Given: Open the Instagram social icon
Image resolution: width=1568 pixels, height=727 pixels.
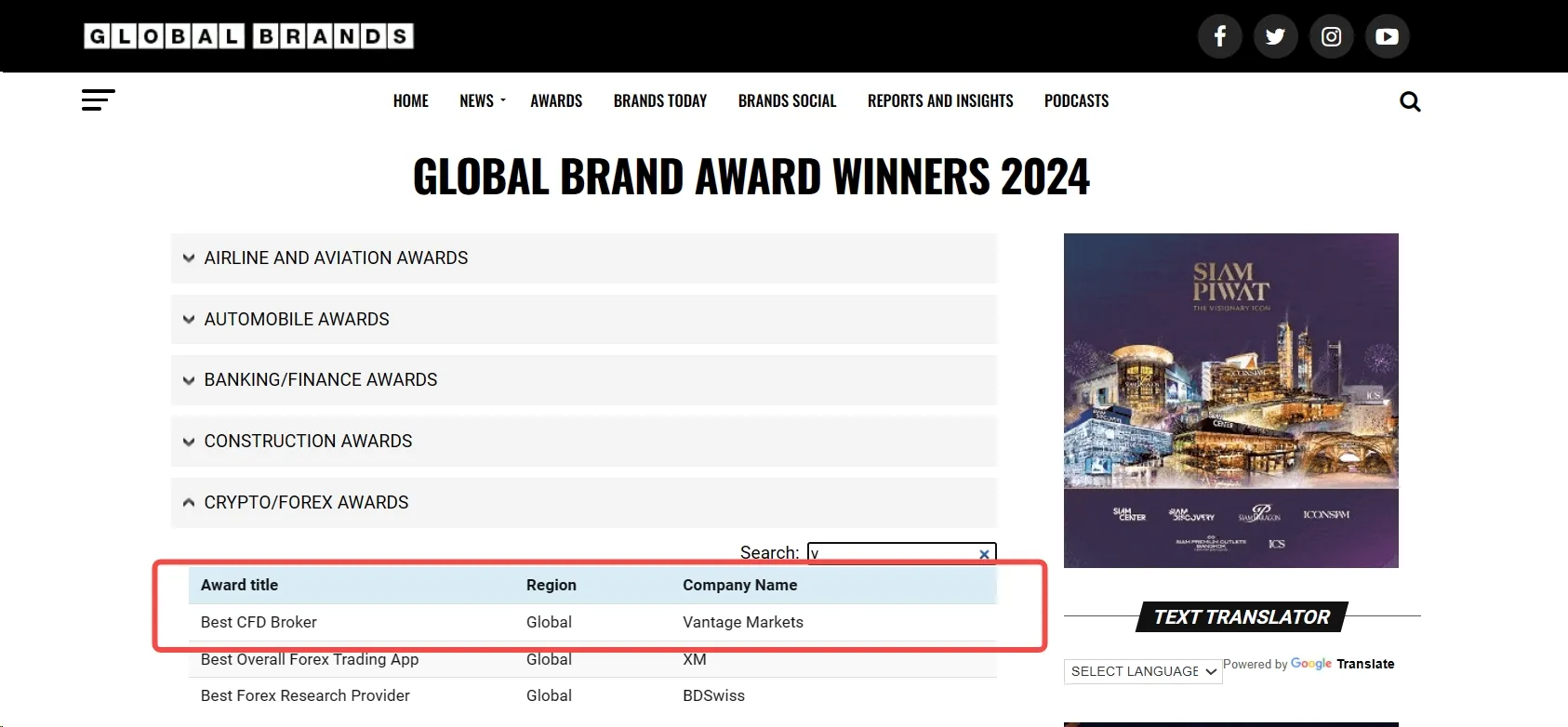Looking at the screenshot, I should [1331, 36].
